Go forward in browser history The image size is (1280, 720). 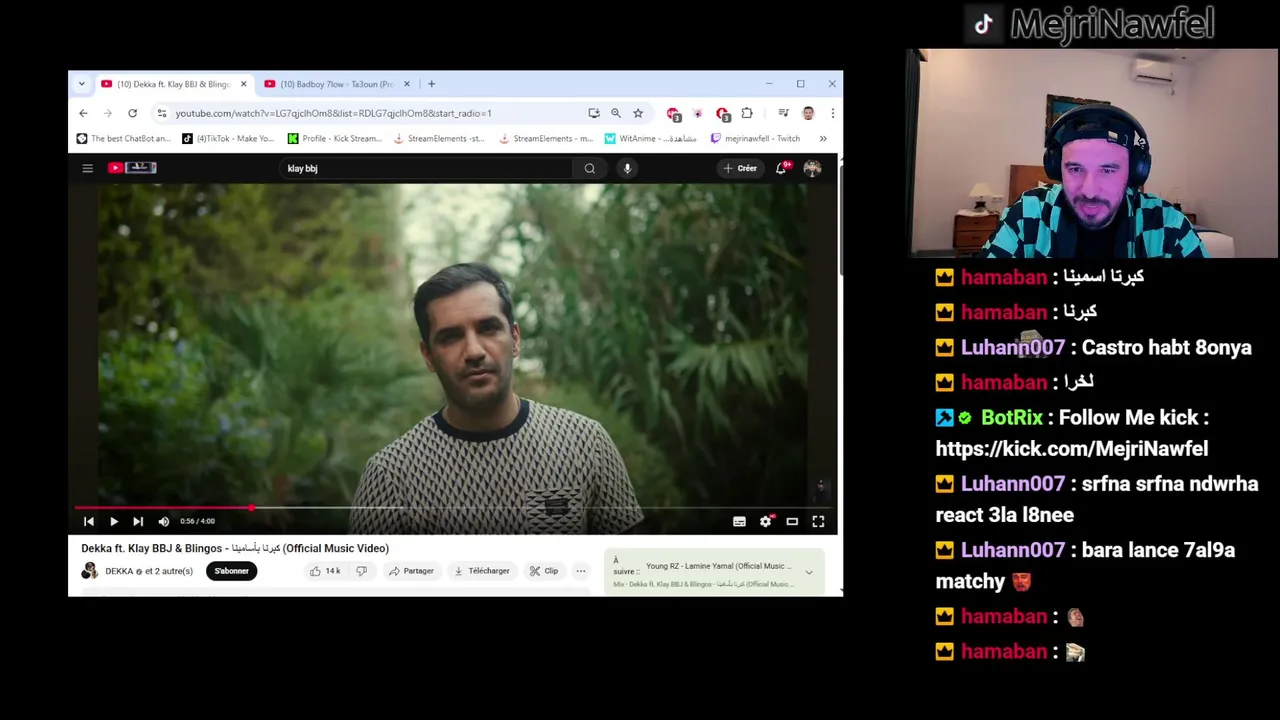click(108, 113)
